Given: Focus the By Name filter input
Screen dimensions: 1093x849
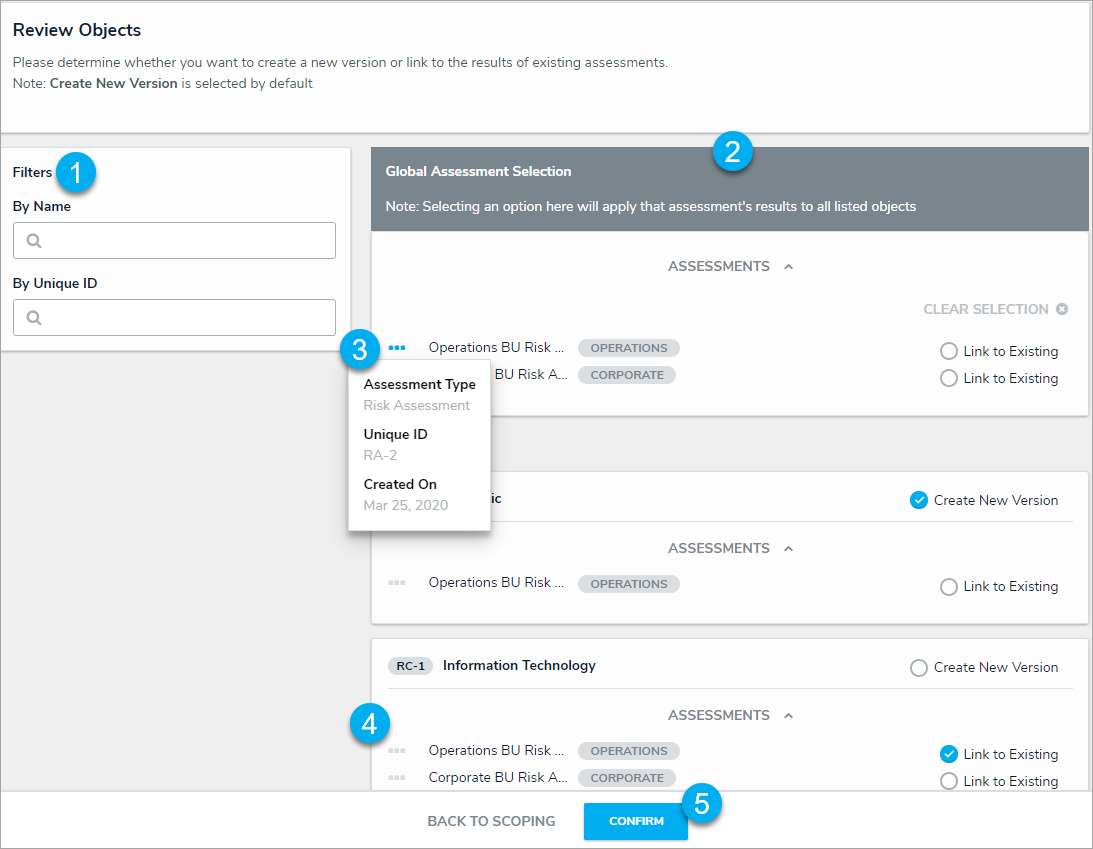Looking at the screenshot, I should coord(186,241).
